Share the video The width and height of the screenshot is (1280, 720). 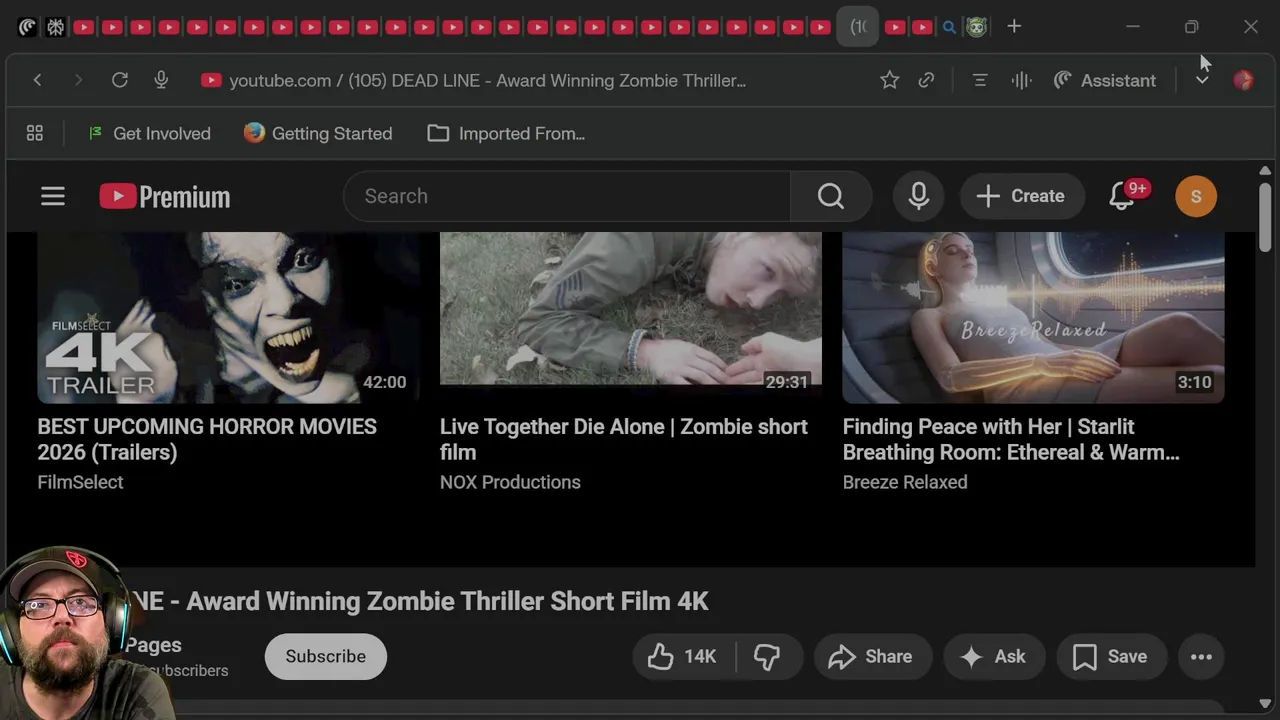pos(871,656)
